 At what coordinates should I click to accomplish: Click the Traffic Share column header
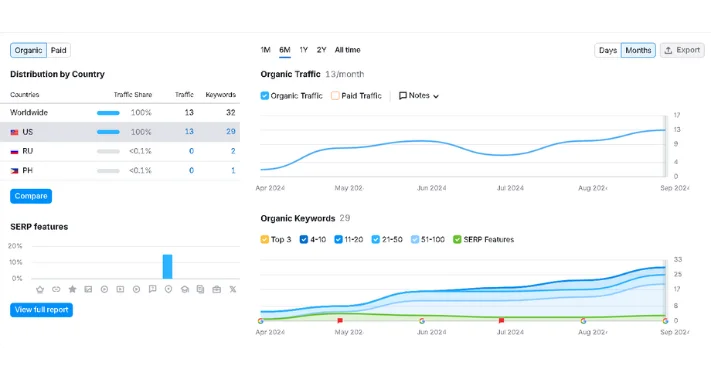pyautogui.click(x=133, y=95)
